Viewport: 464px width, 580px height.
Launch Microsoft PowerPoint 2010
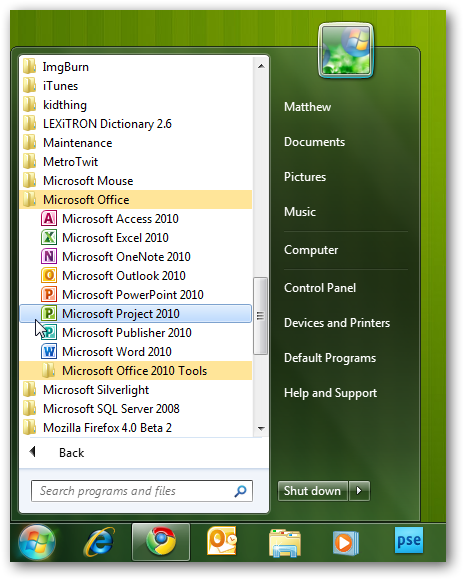[x=135, y=295]
